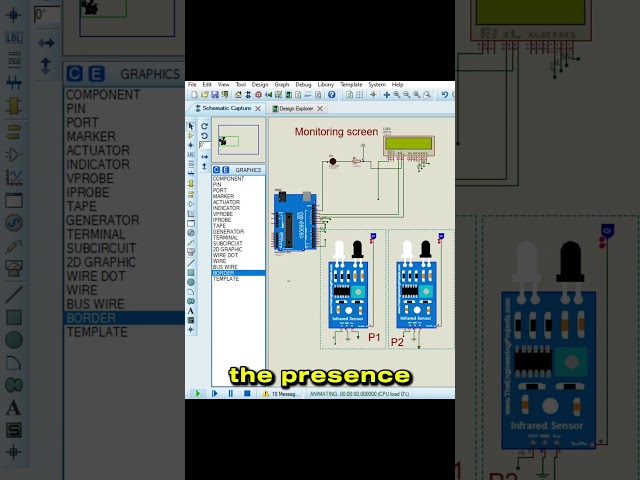Open the Graph menu
640x480 pixels.
(x=282, y=84)
